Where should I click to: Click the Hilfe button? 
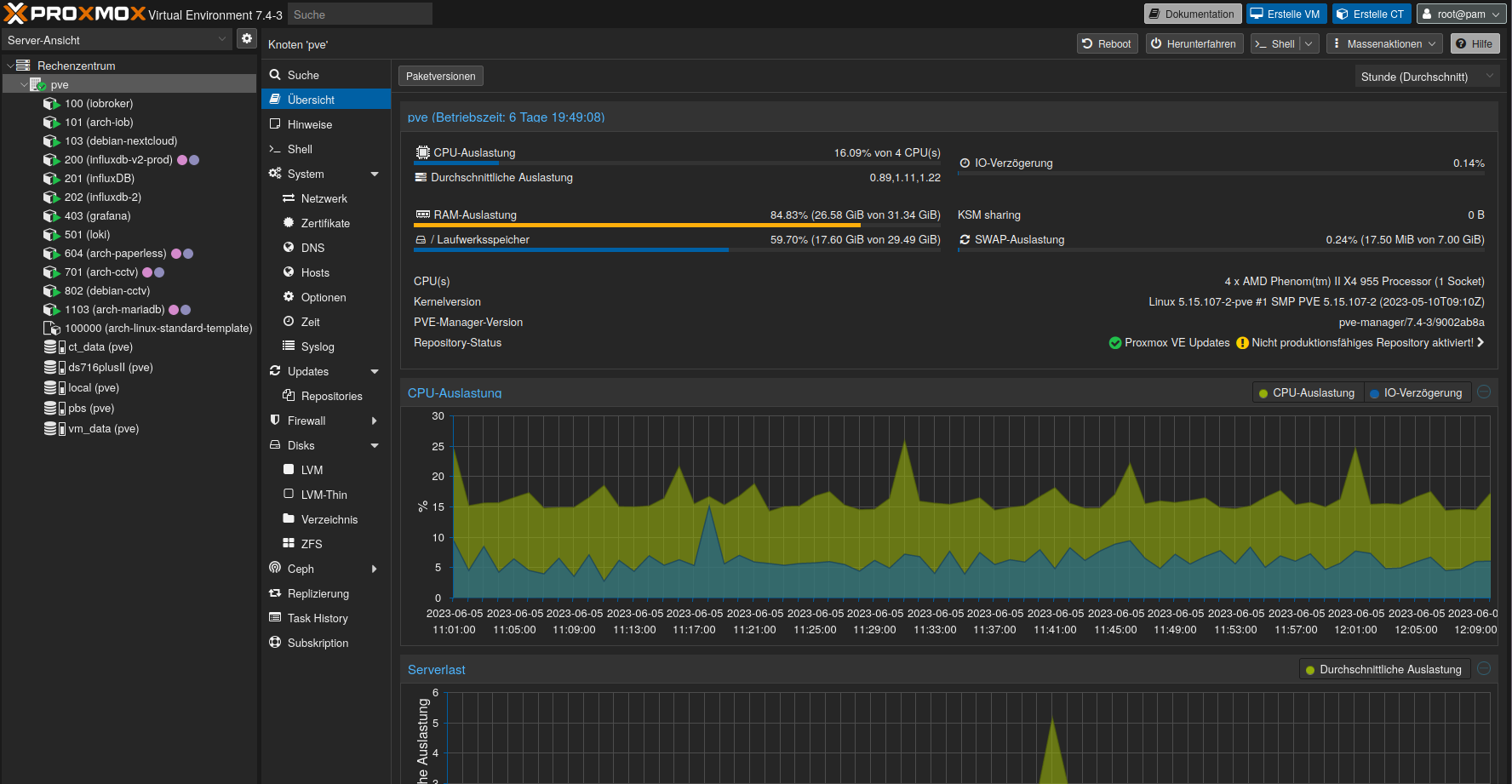[x=1475, y=44]
